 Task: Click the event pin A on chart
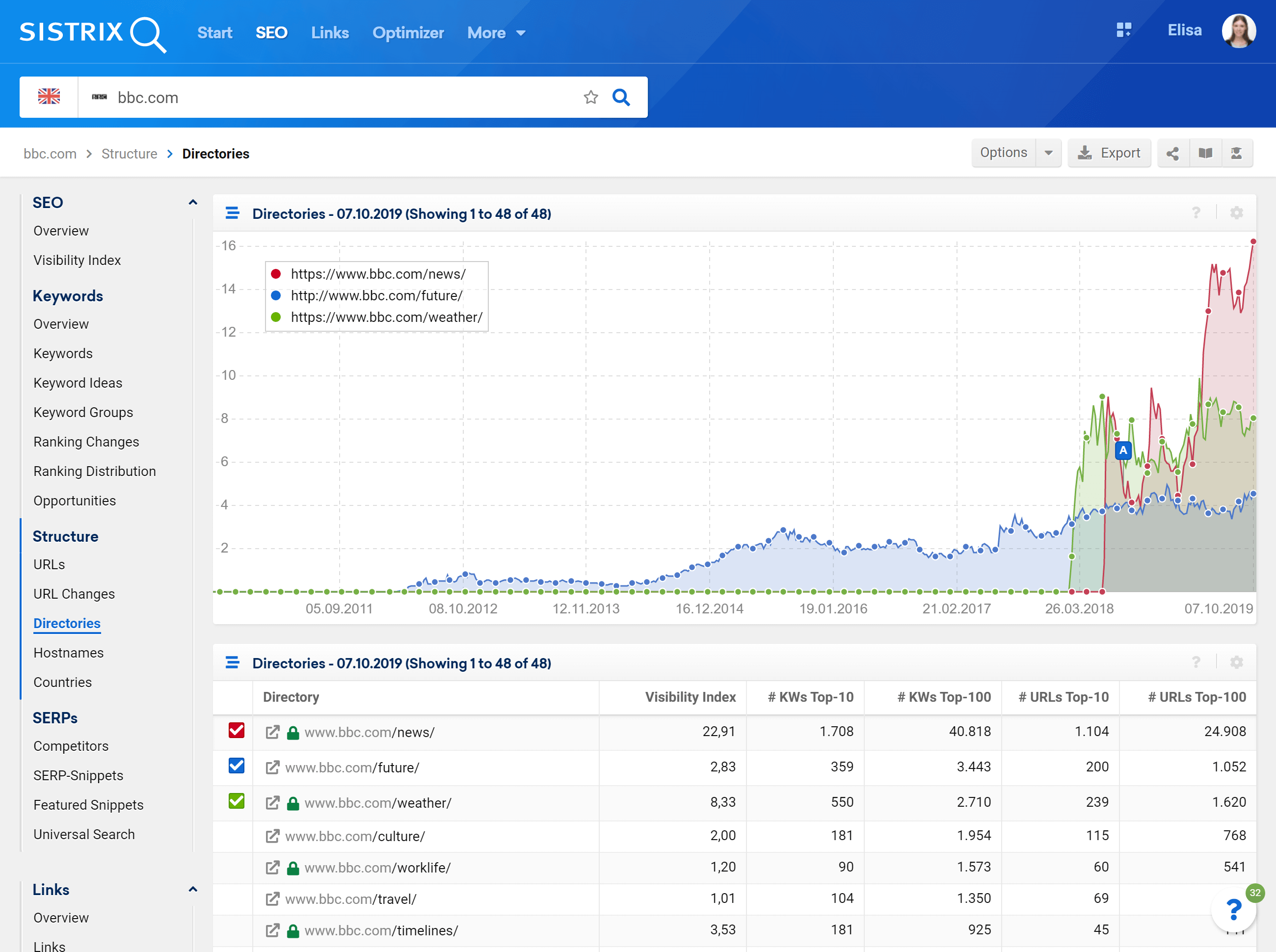(1123, 450)
